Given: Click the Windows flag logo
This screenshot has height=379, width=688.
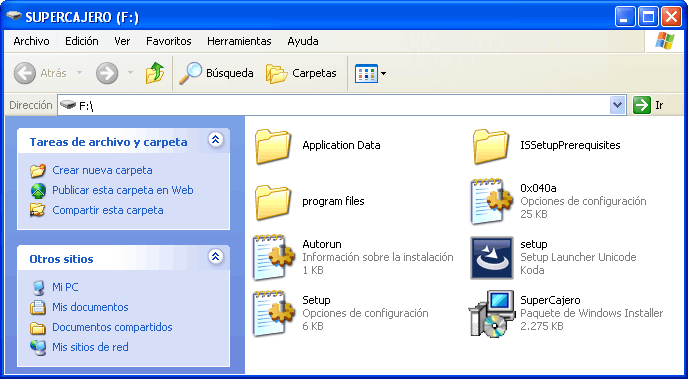Looking at the screenshot, I should click(665, 41).
